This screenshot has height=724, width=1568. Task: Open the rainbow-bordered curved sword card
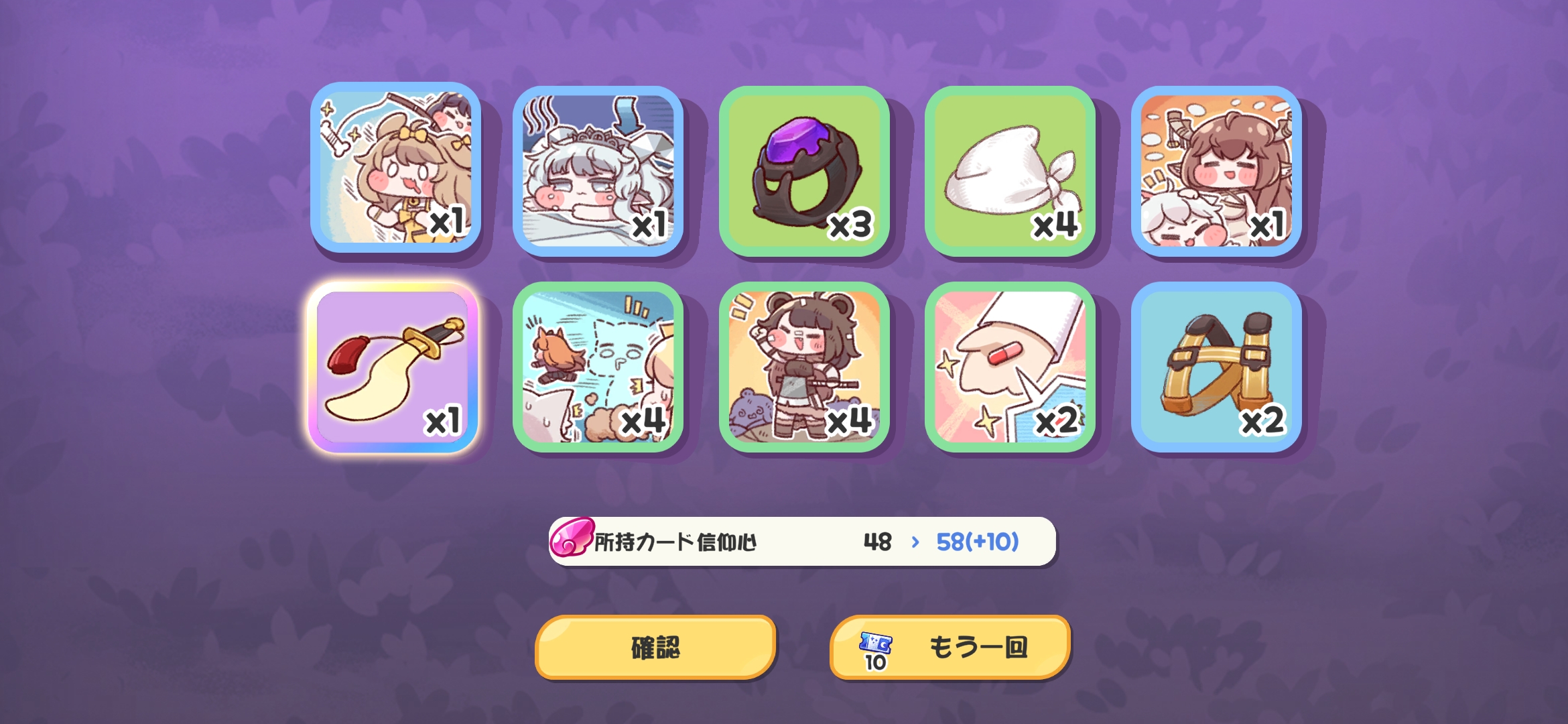point(393,367)
